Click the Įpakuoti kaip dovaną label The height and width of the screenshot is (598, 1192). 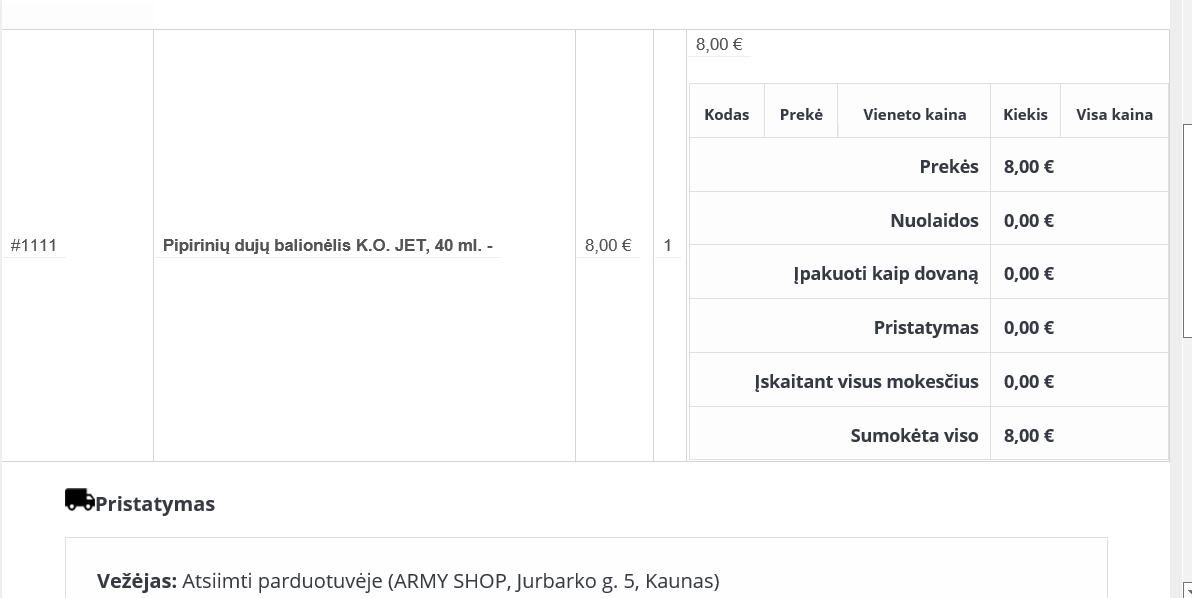pos(886,274)
